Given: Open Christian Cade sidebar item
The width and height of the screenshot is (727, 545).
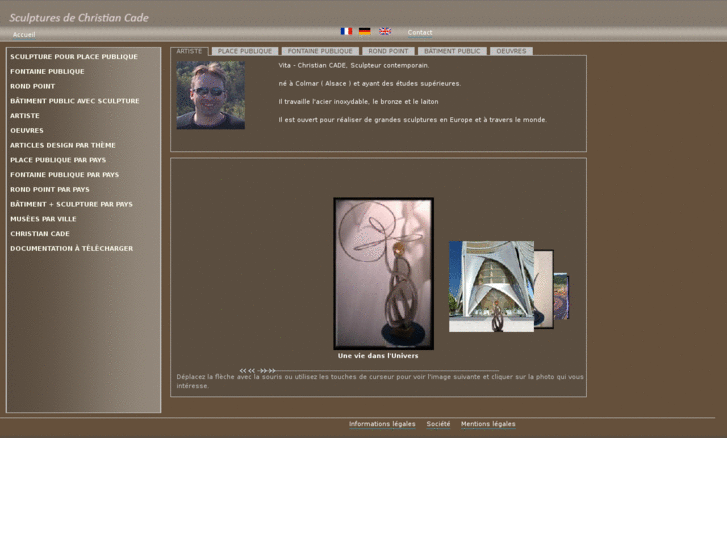Looking at the screenshot, I should pyautogui.click(x=40, y=234).
